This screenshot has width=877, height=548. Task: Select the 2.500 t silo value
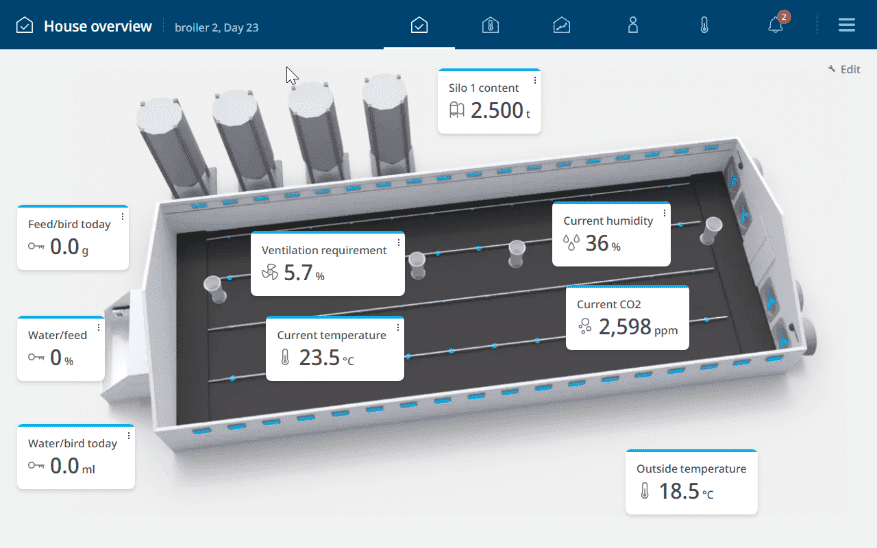click(x=501, y=111)
